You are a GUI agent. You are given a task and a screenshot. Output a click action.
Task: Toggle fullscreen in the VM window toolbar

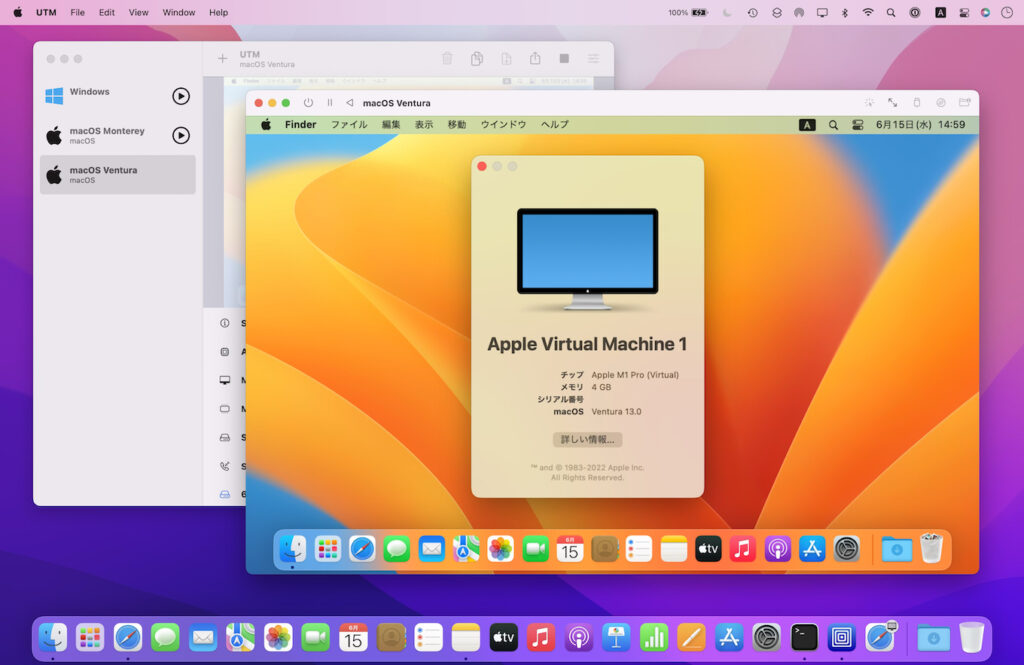click(892, 102)
